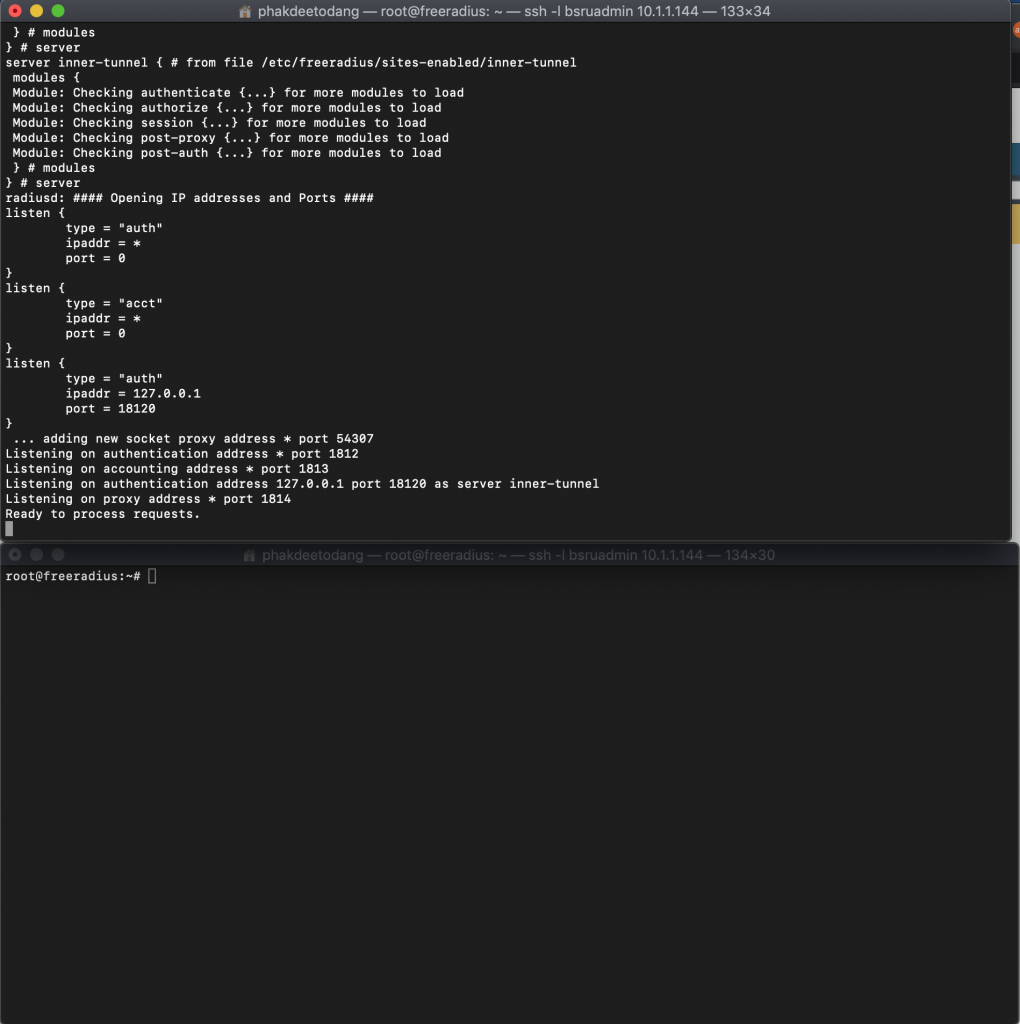This screenshot has height=1024, width=1020.
Task: Click the dimmed zoom button of bottom window
Action: pyautogui.click(x=58, y=554)
